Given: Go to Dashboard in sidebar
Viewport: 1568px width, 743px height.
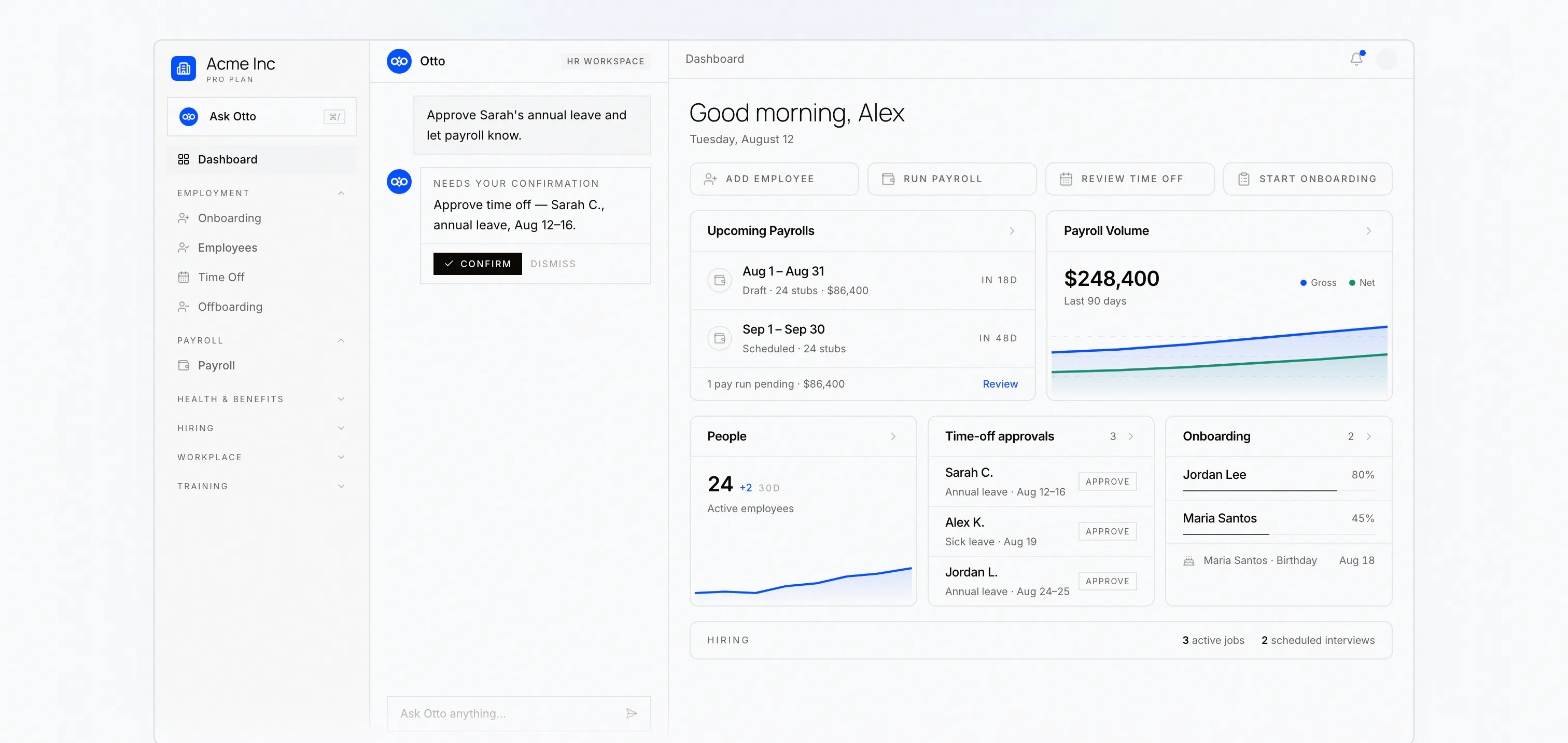Looking at the screenshot, I should (262, 160).
